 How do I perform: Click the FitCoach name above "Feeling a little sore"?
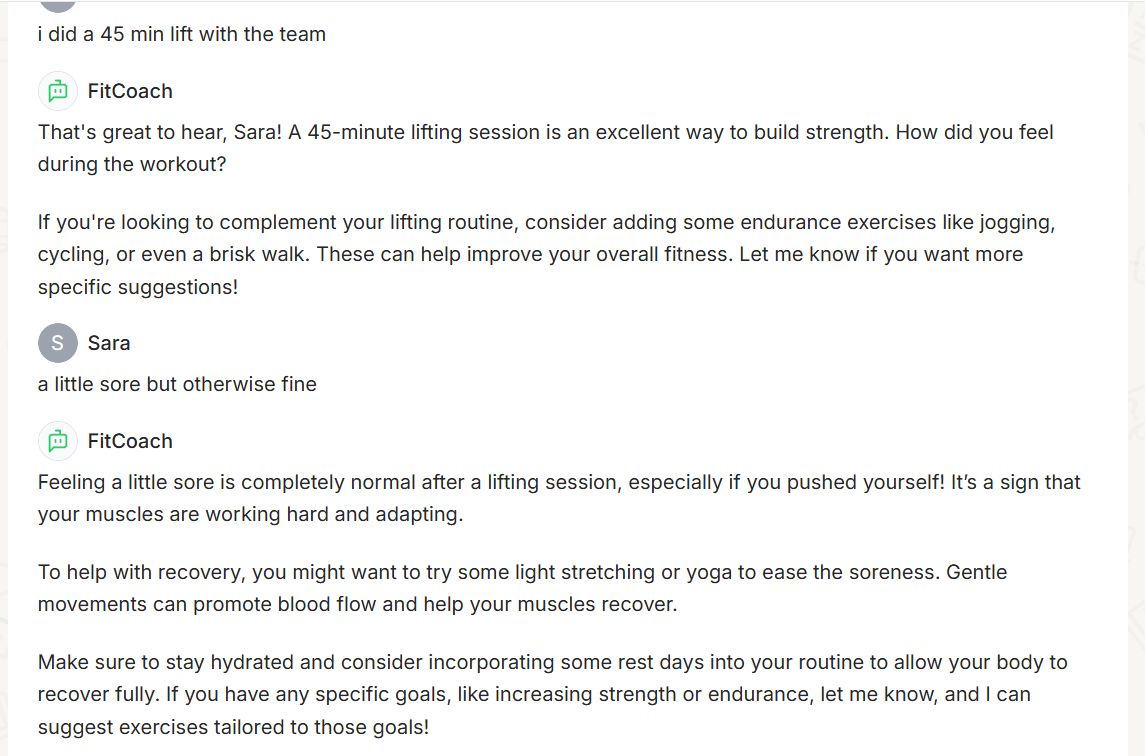click(x=130, y=441)
